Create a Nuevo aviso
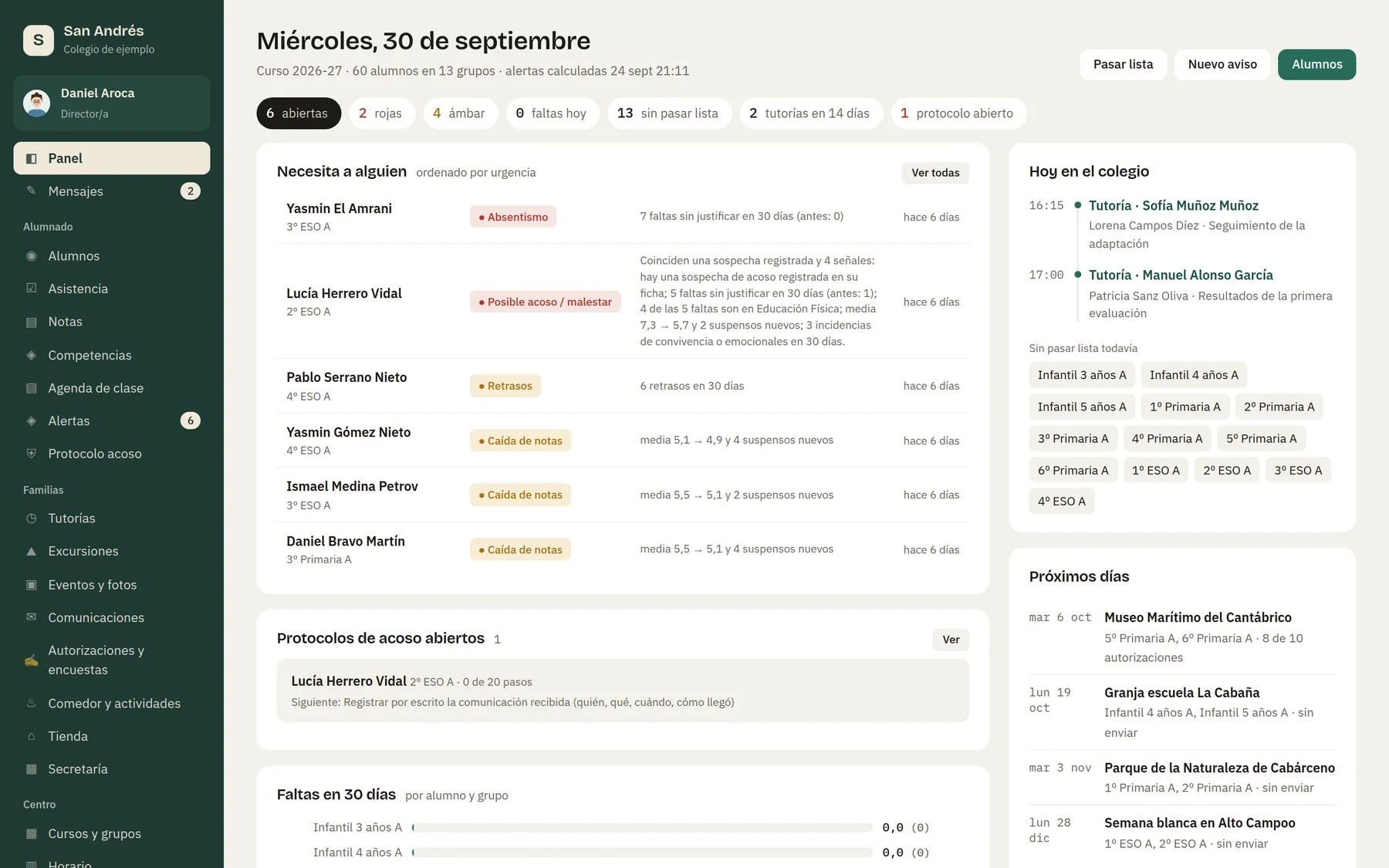 (x=1222, y=65)
